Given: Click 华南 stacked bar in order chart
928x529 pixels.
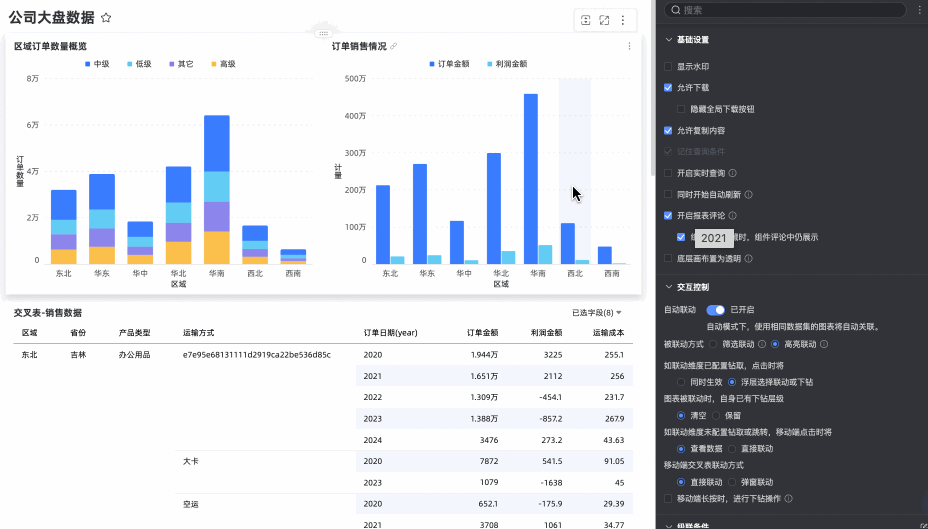Looking at the screenshot, I should (x=217, y=189).
